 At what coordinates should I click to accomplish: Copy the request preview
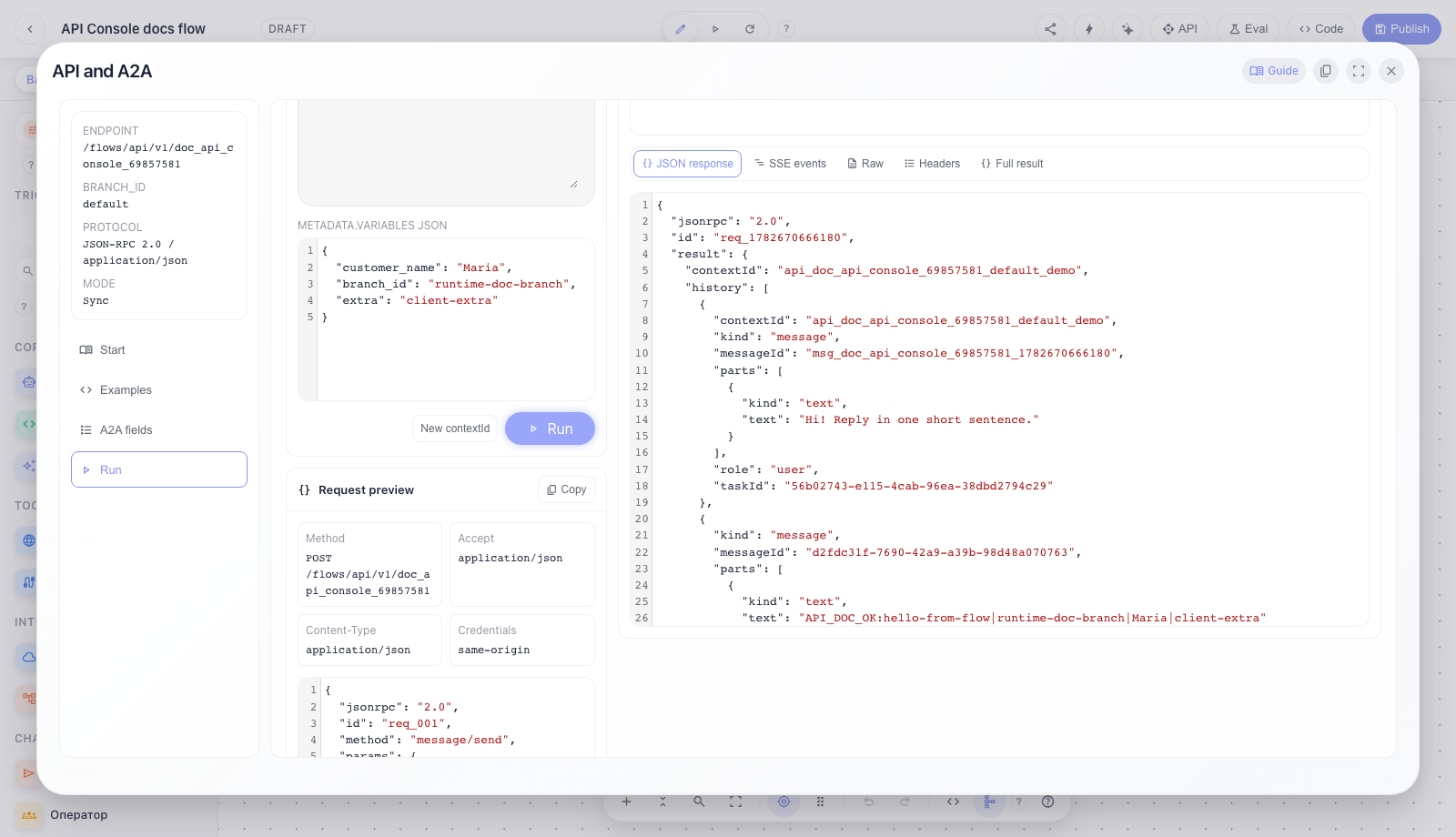click(566, 489)
